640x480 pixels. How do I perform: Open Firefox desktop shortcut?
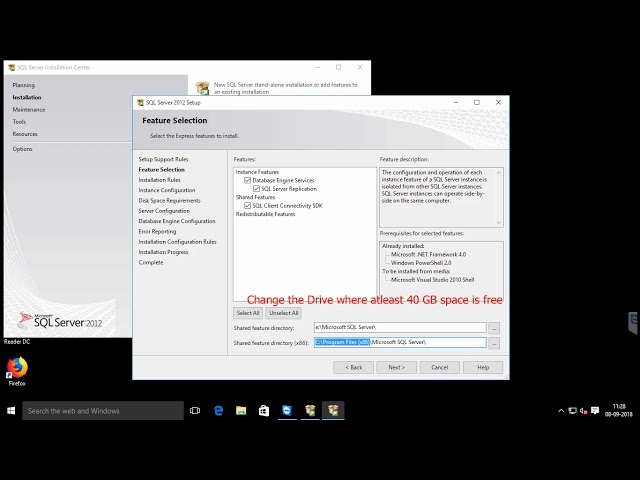[17, 371]
